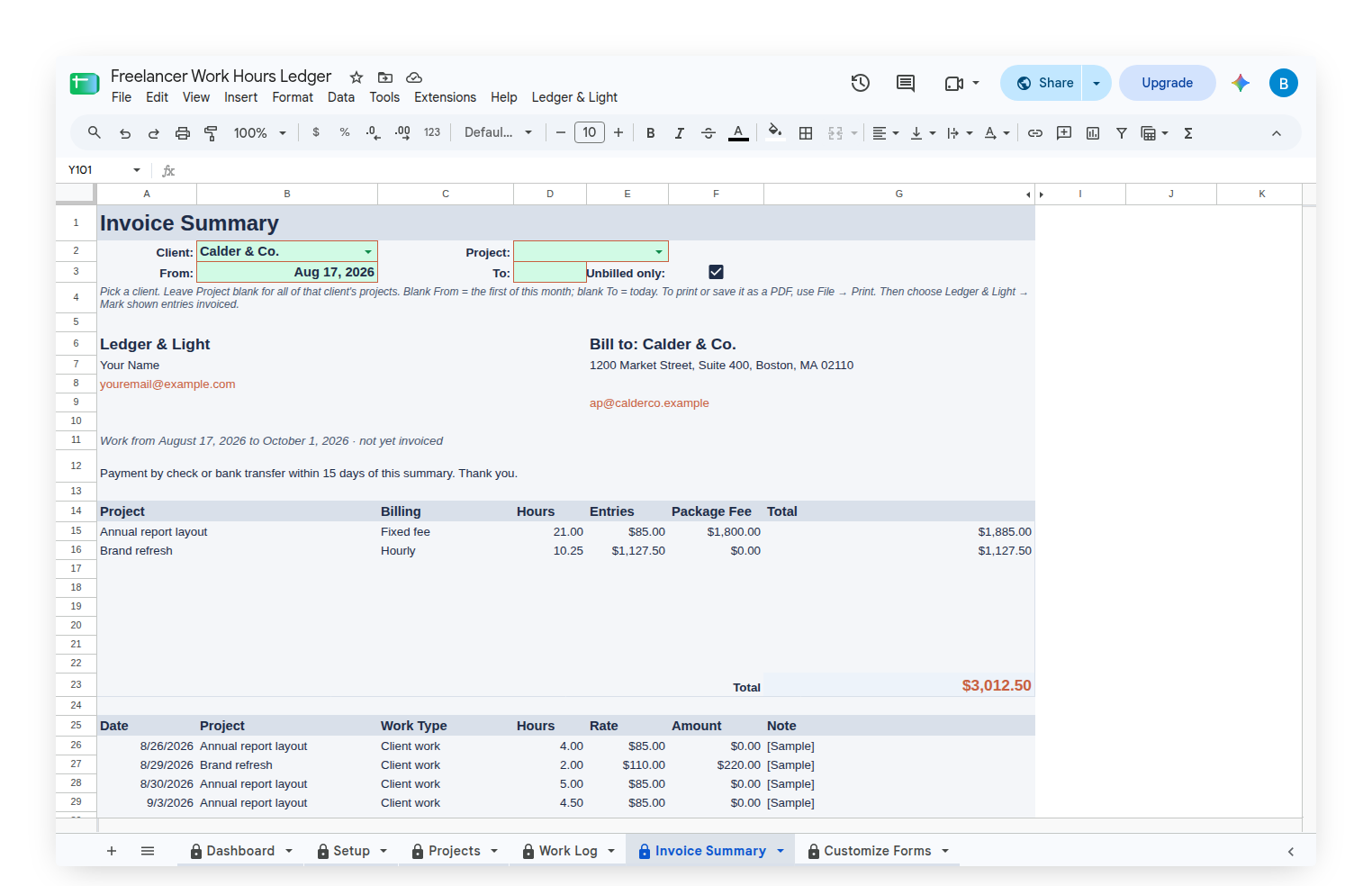
Task: Increase the font size
Action: 618,133
